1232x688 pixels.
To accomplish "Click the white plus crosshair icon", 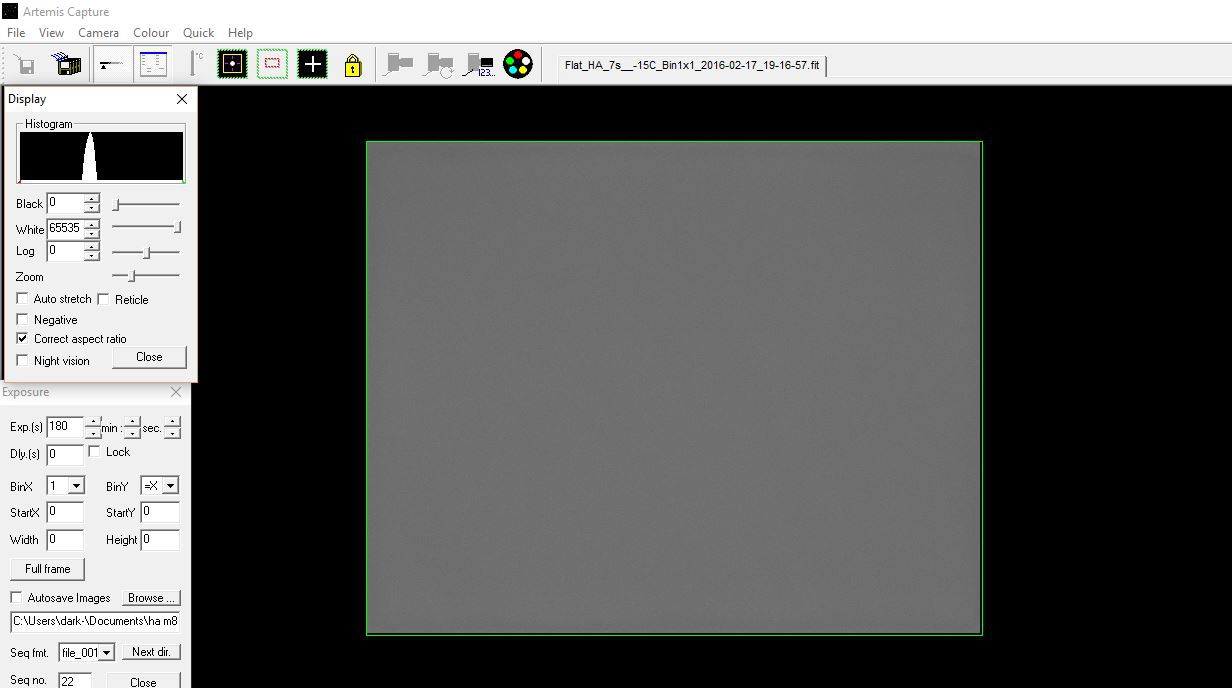I will 312,65.
